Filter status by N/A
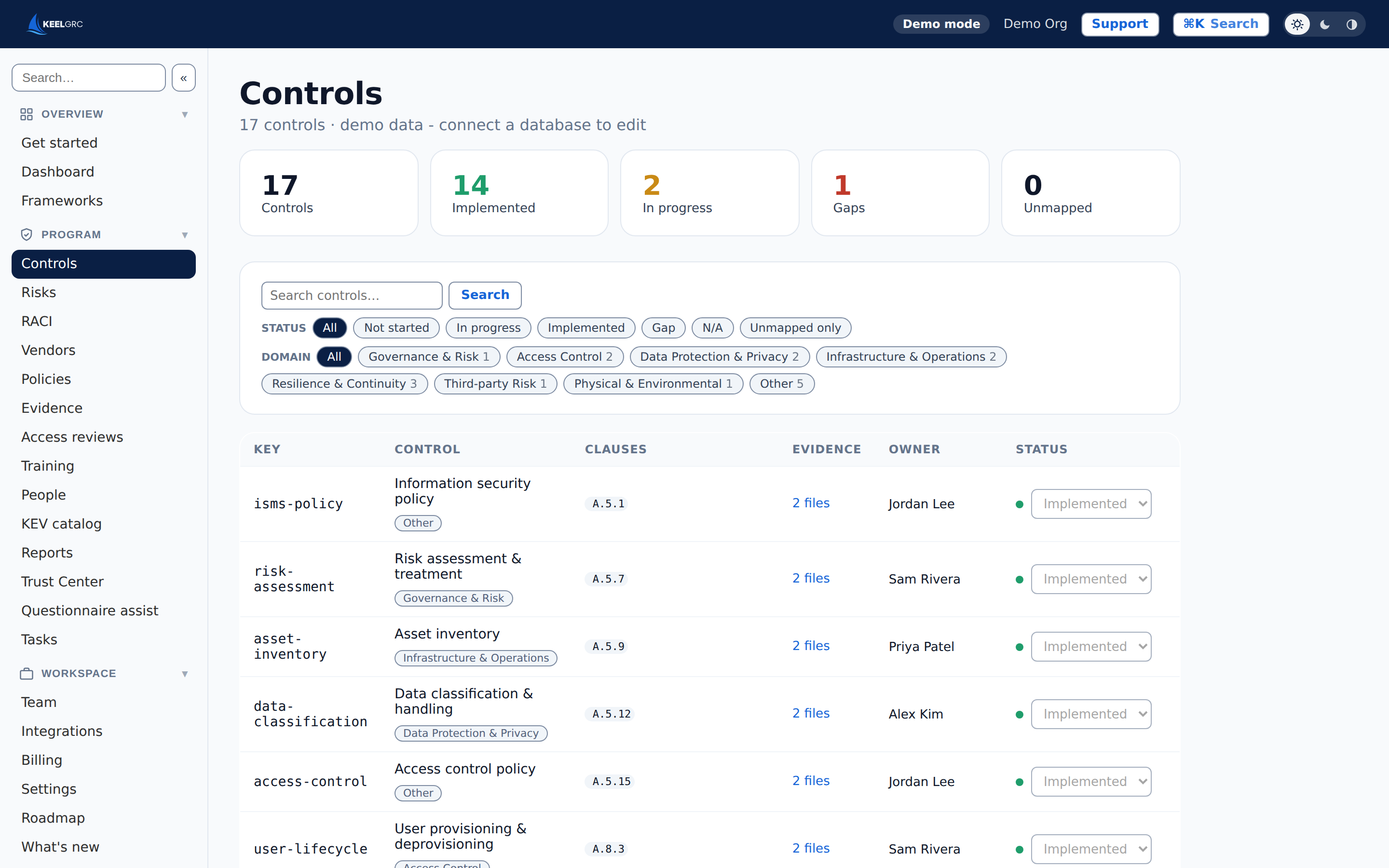Viewport: 1389px width, 868px height. tap(712, 328)
